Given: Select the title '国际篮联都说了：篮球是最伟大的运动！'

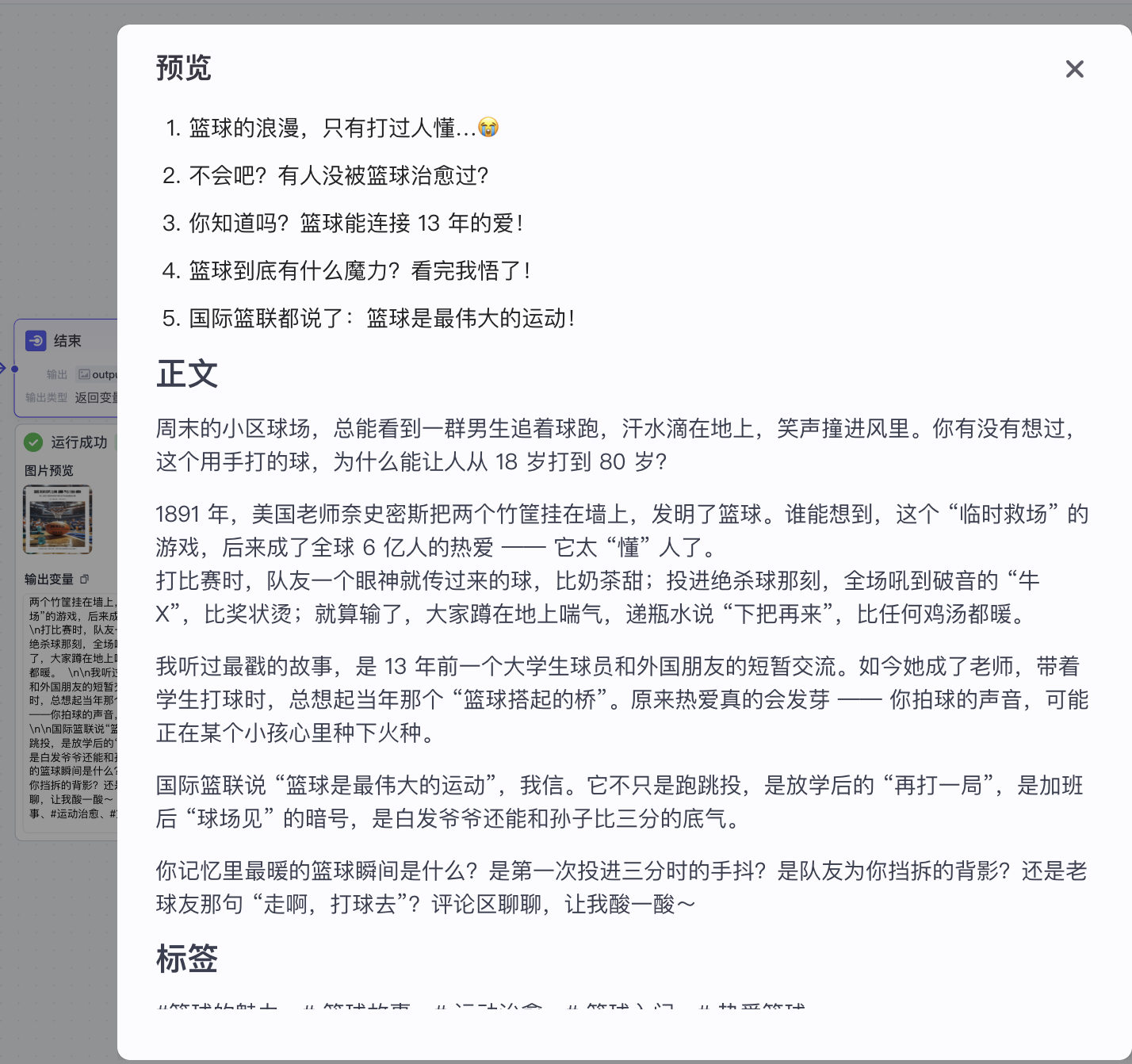Looking at the screenshot, I should coord(382,318).
